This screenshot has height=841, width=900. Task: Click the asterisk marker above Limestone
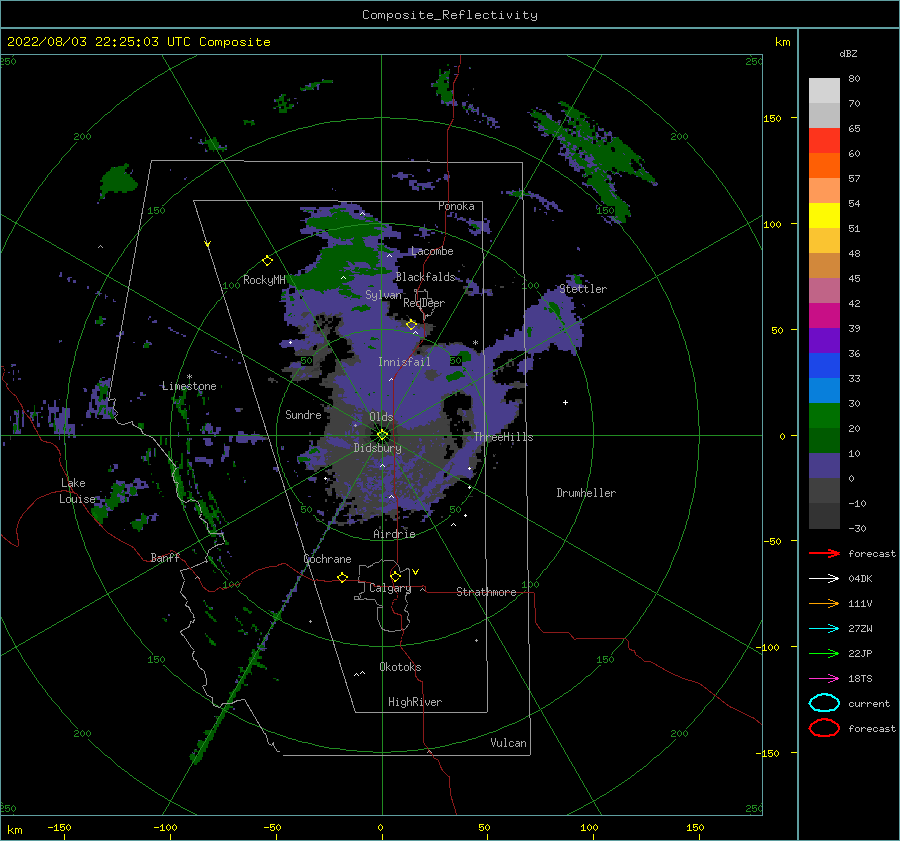pos(189,377)
